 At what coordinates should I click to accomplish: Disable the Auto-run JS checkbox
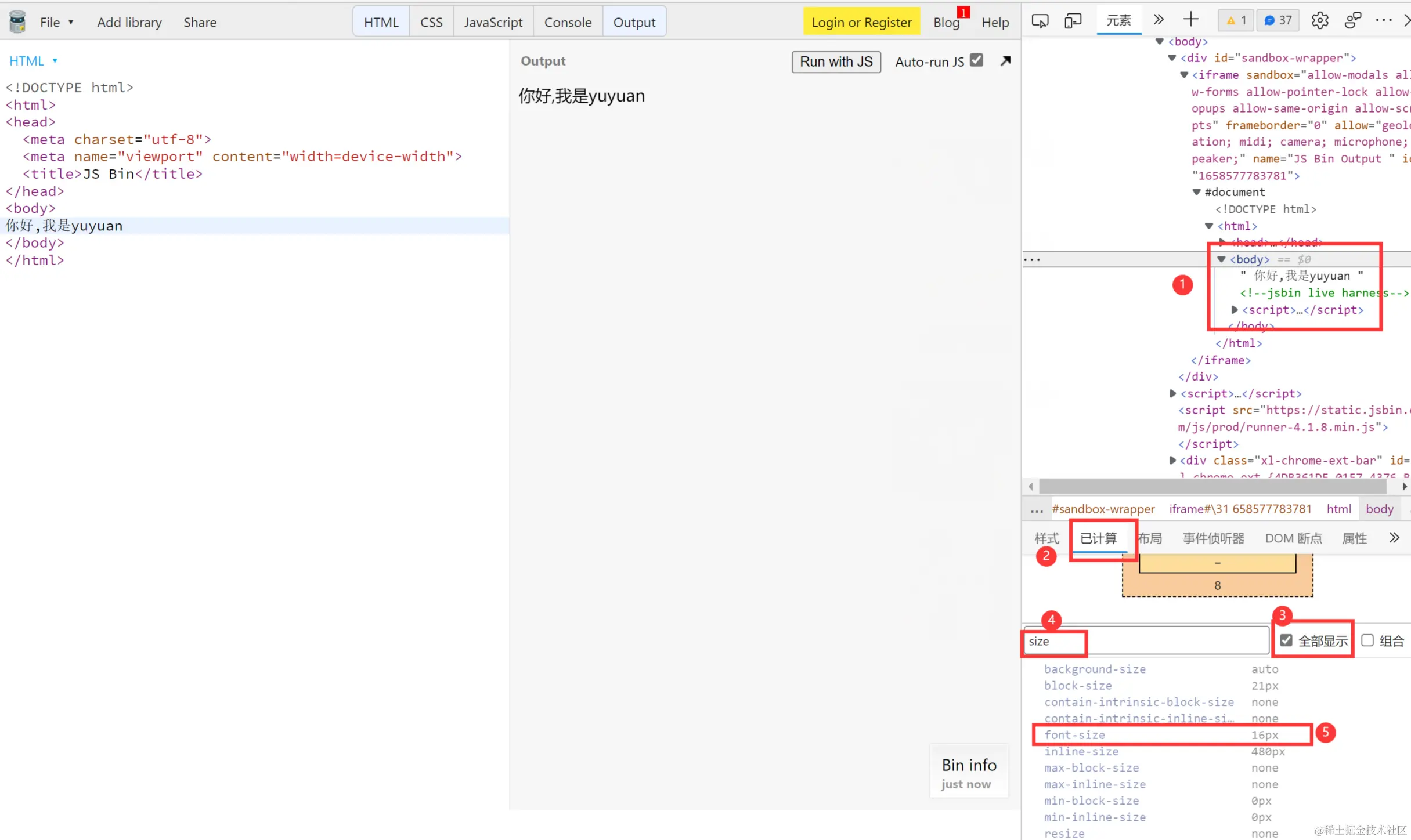click(976, 60)
